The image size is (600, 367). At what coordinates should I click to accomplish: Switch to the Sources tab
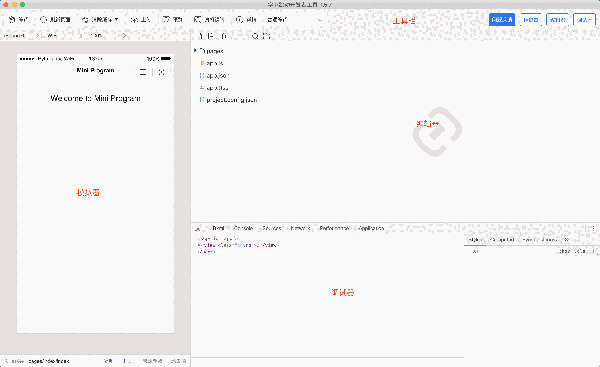click(x=272, y=228)
